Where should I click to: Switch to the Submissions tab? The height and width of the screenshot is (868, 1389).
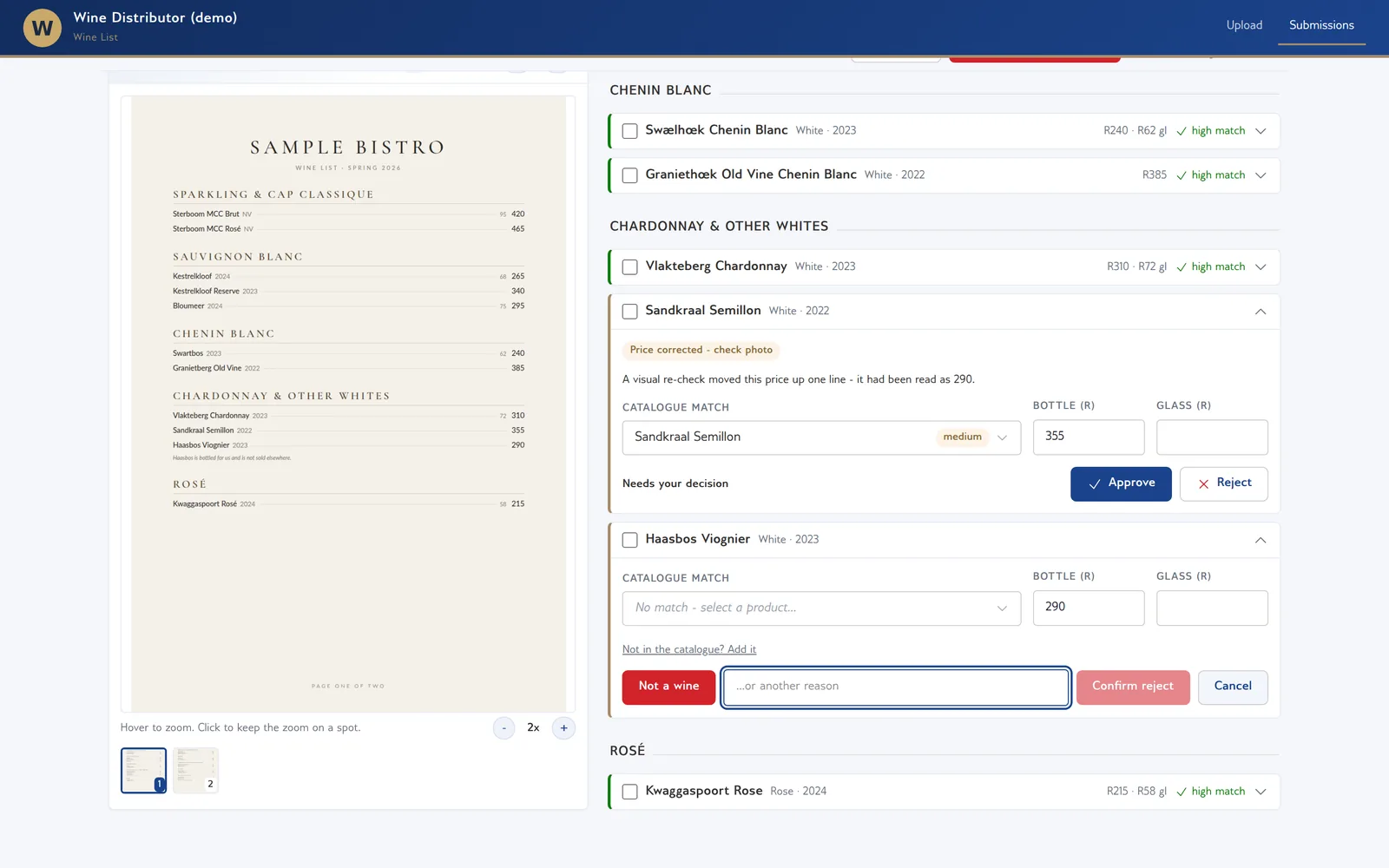pos(1321,25)
